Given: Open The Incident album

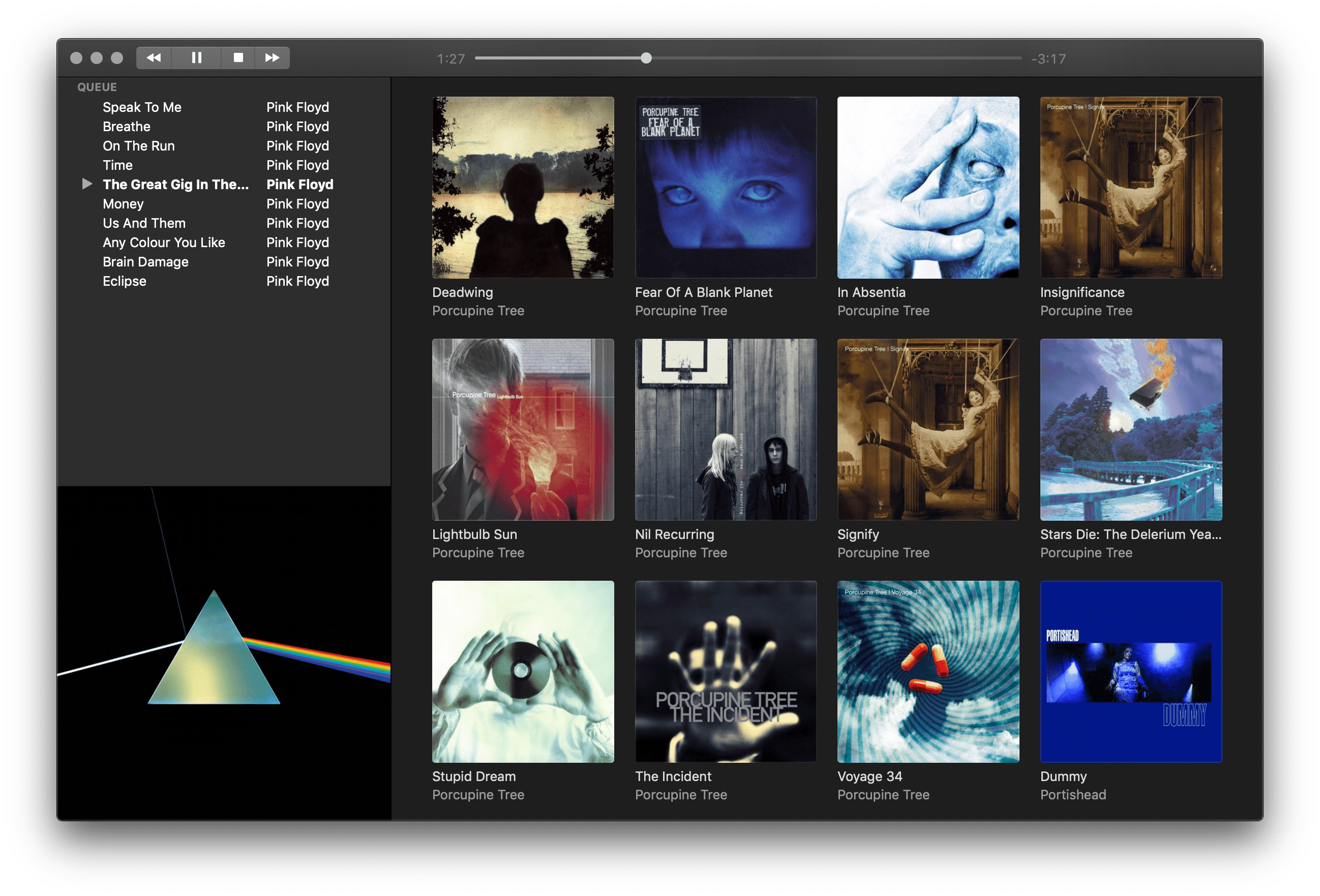Looking at the screenshot, I should [725, 672].
